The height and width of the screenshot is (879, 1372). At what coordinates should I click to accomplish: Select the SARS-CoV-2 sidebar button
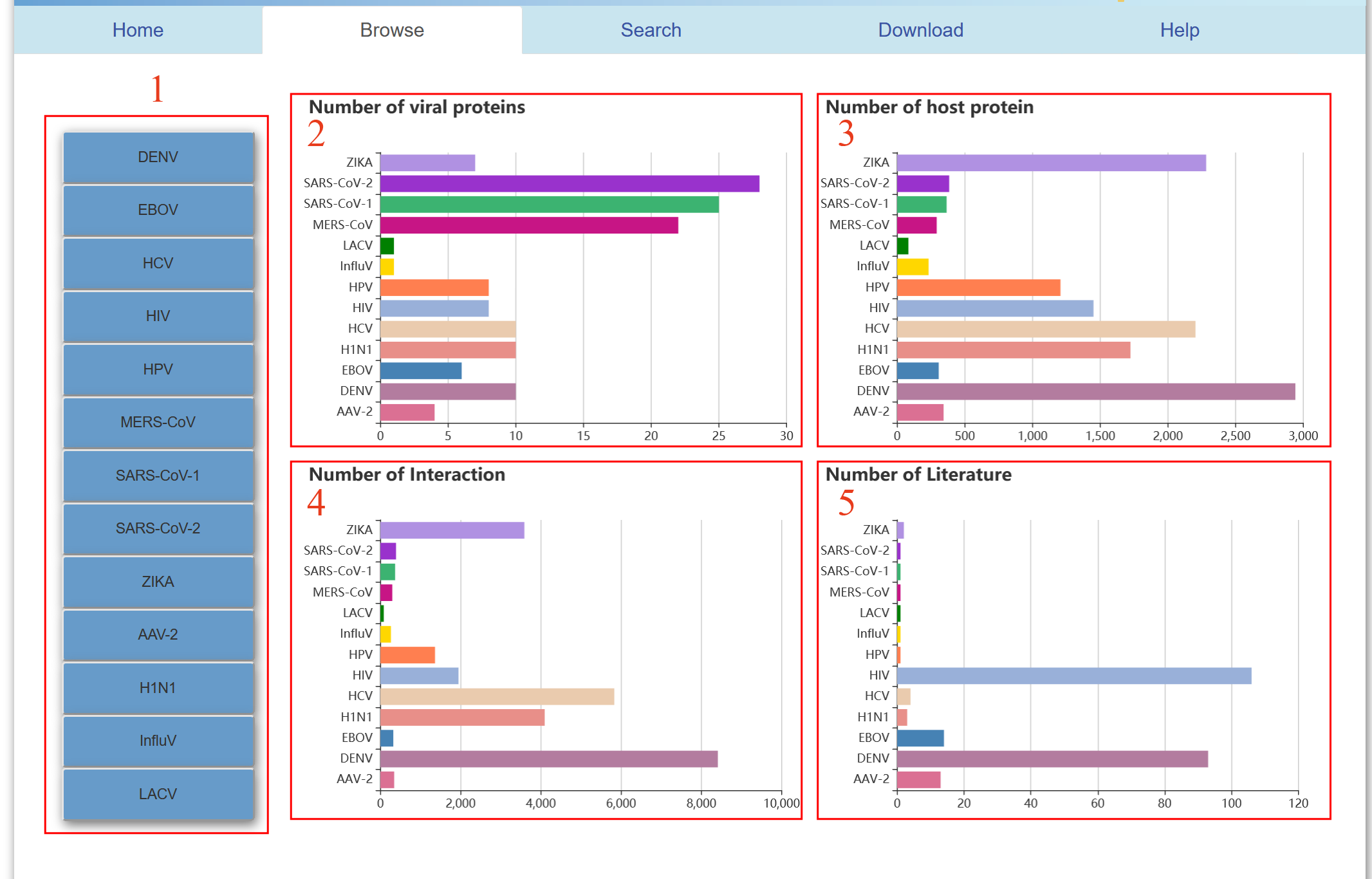pyautogui.click(x=158, y=528)
